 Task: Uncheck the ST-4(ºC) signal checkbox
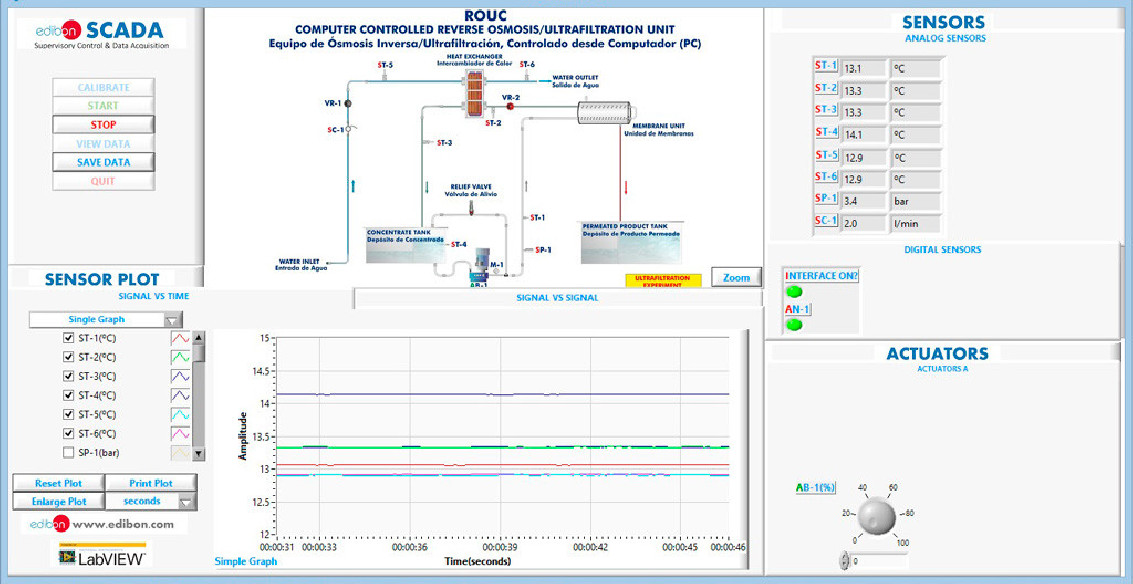point(69,396)
